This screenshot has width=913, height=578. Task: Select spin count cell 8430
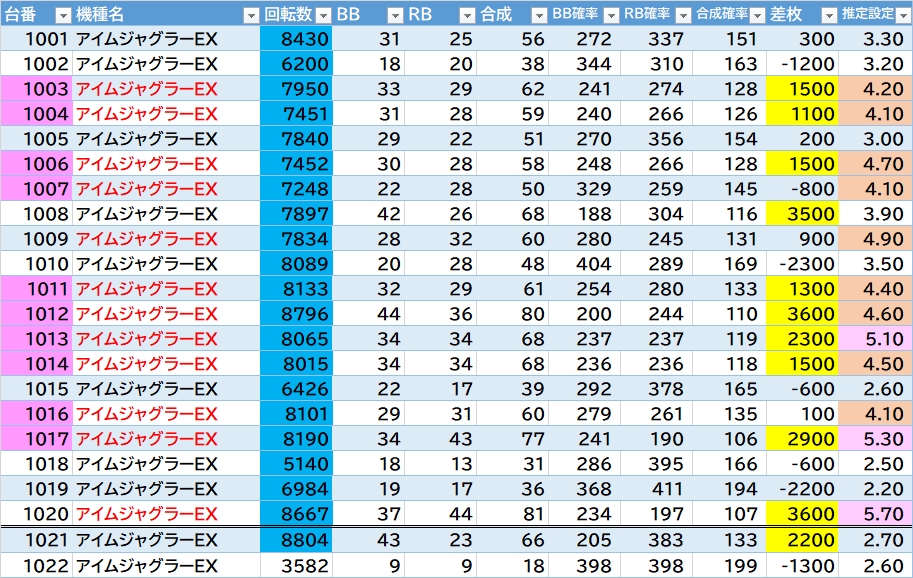click(296, 38)
